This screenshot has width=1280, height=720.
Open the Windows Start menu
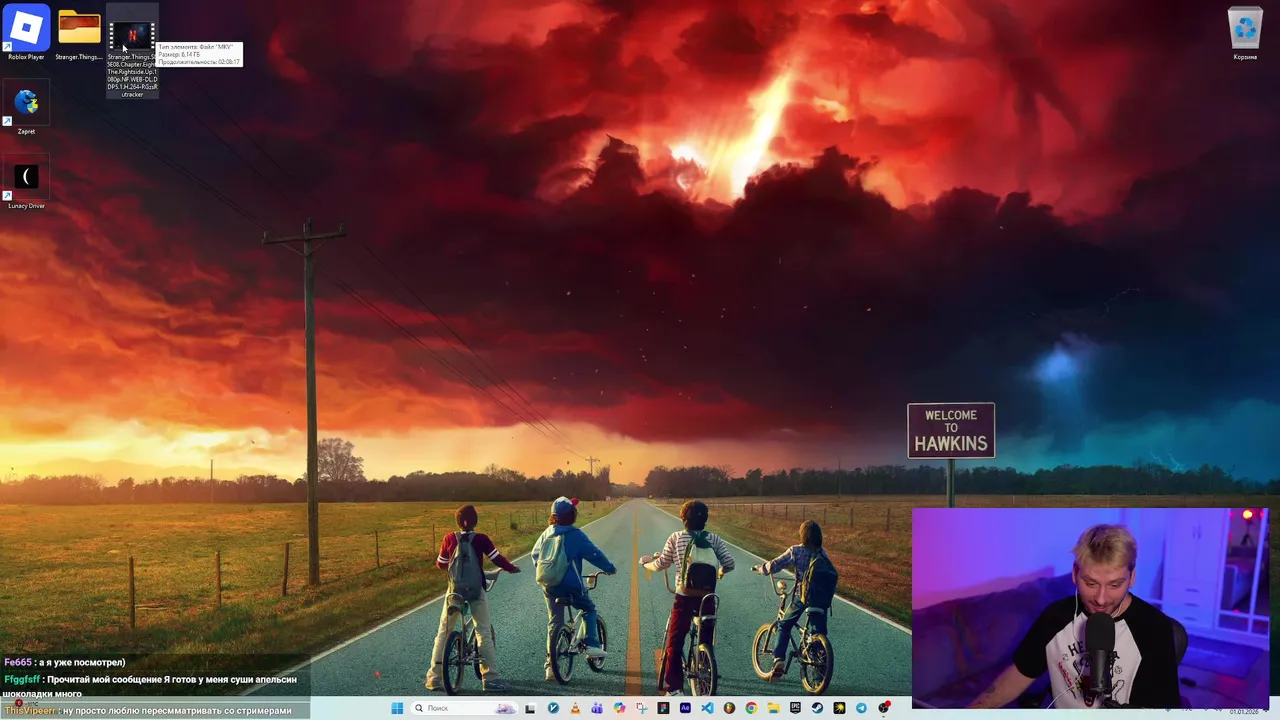pyautogui.click(x=397, y=708)
